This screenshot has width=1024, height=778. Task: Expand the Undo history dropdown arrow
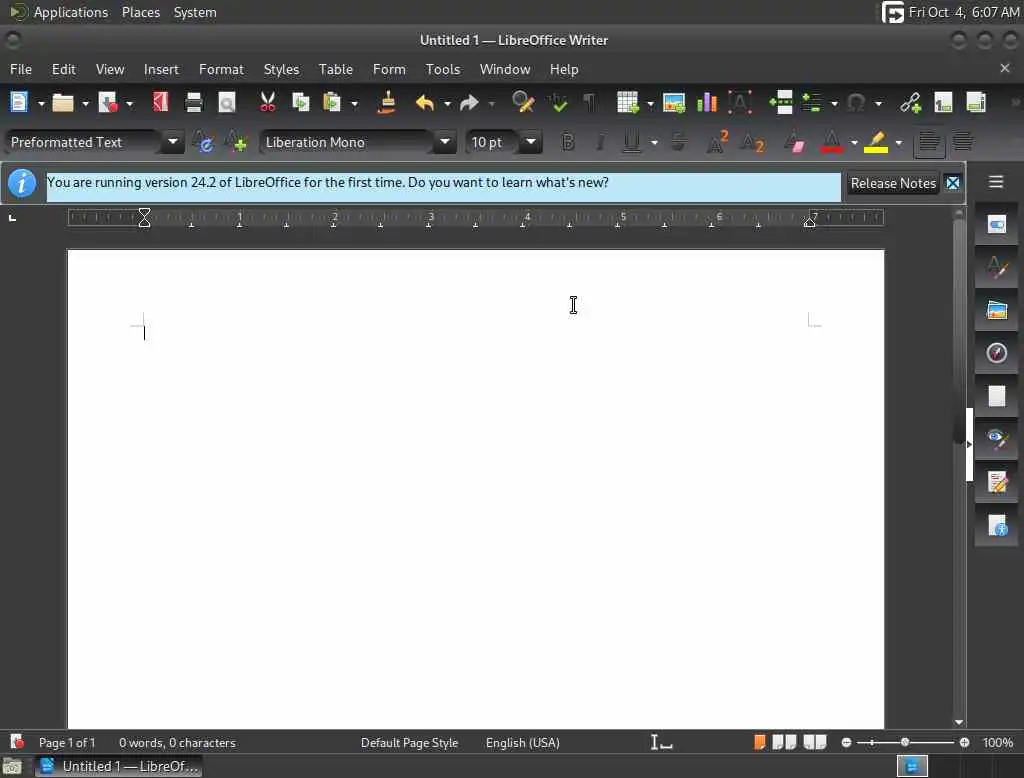click(x=447, y=103)
